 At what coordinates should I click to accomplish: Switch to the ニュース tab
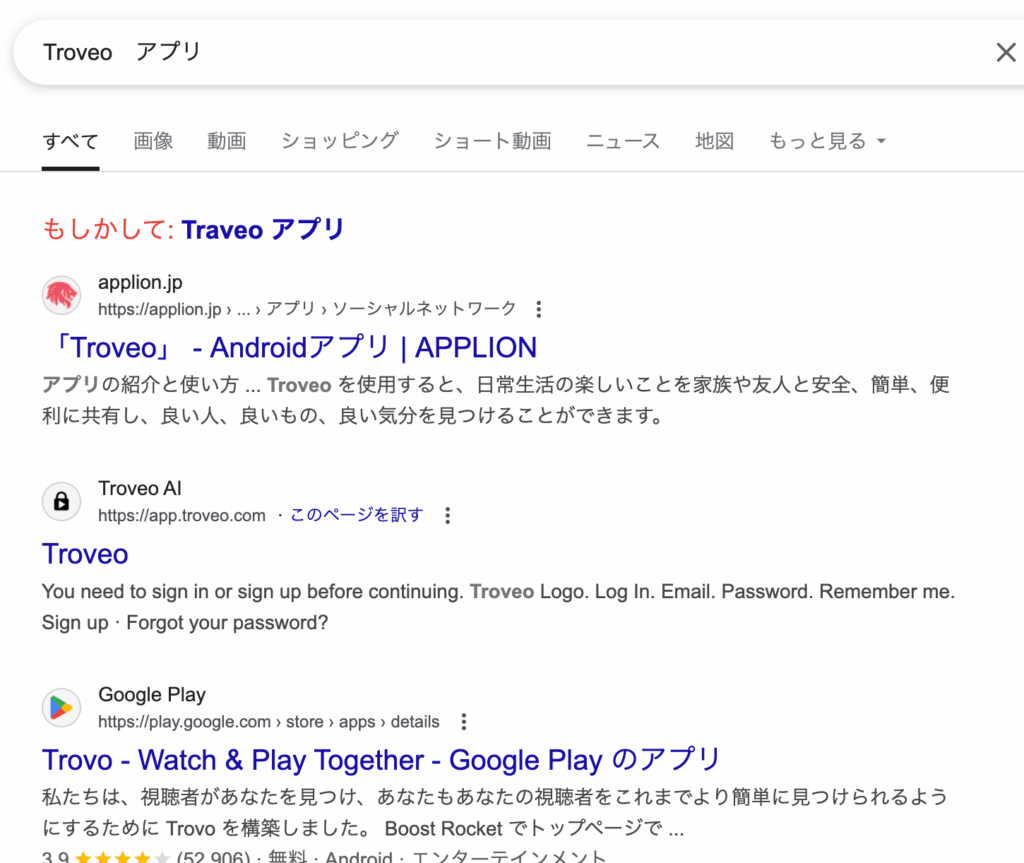[x=623, y=141]
